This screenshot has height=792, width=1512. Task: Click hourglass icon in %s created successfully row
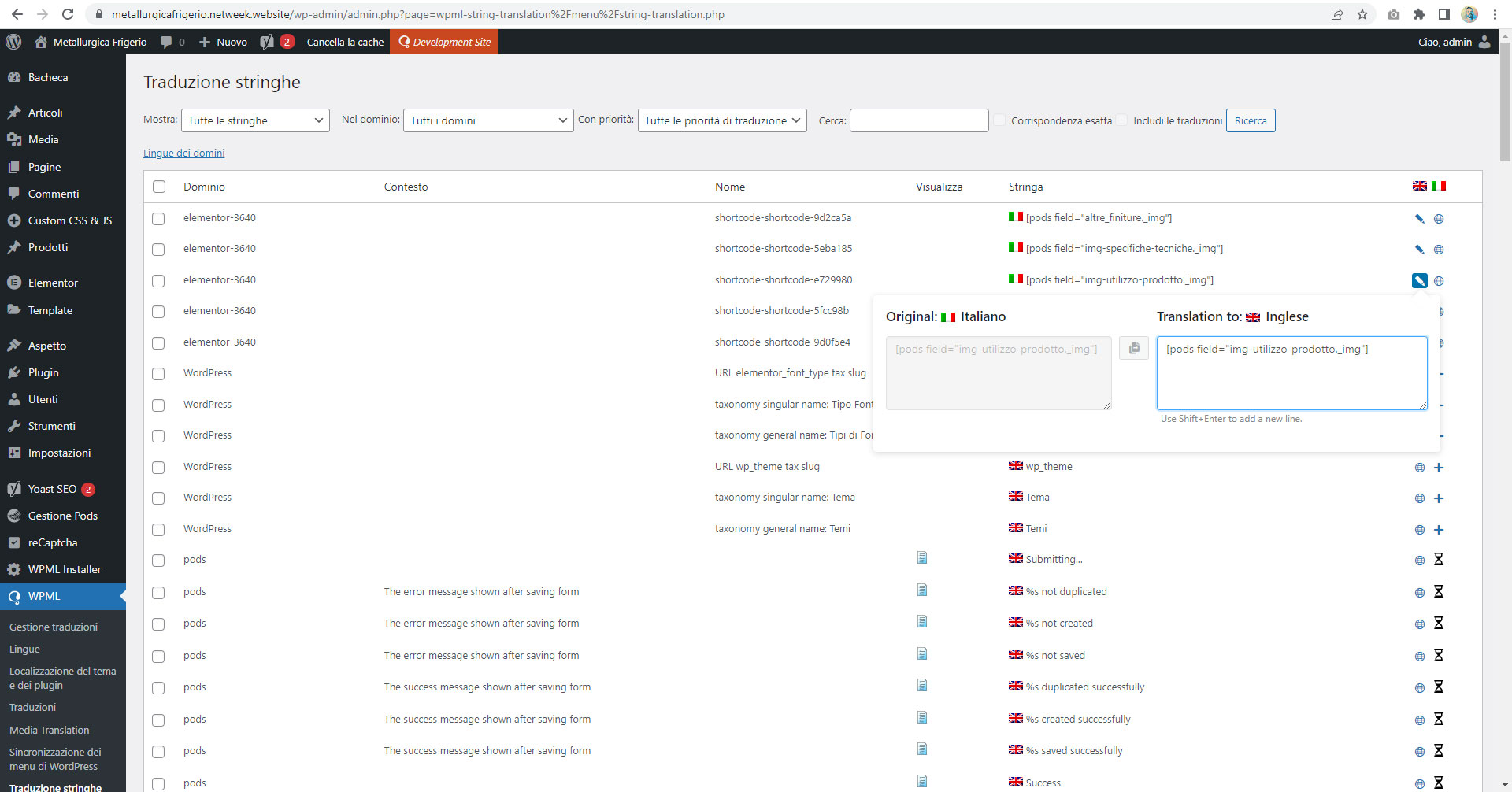click(x=1439, y=720)
